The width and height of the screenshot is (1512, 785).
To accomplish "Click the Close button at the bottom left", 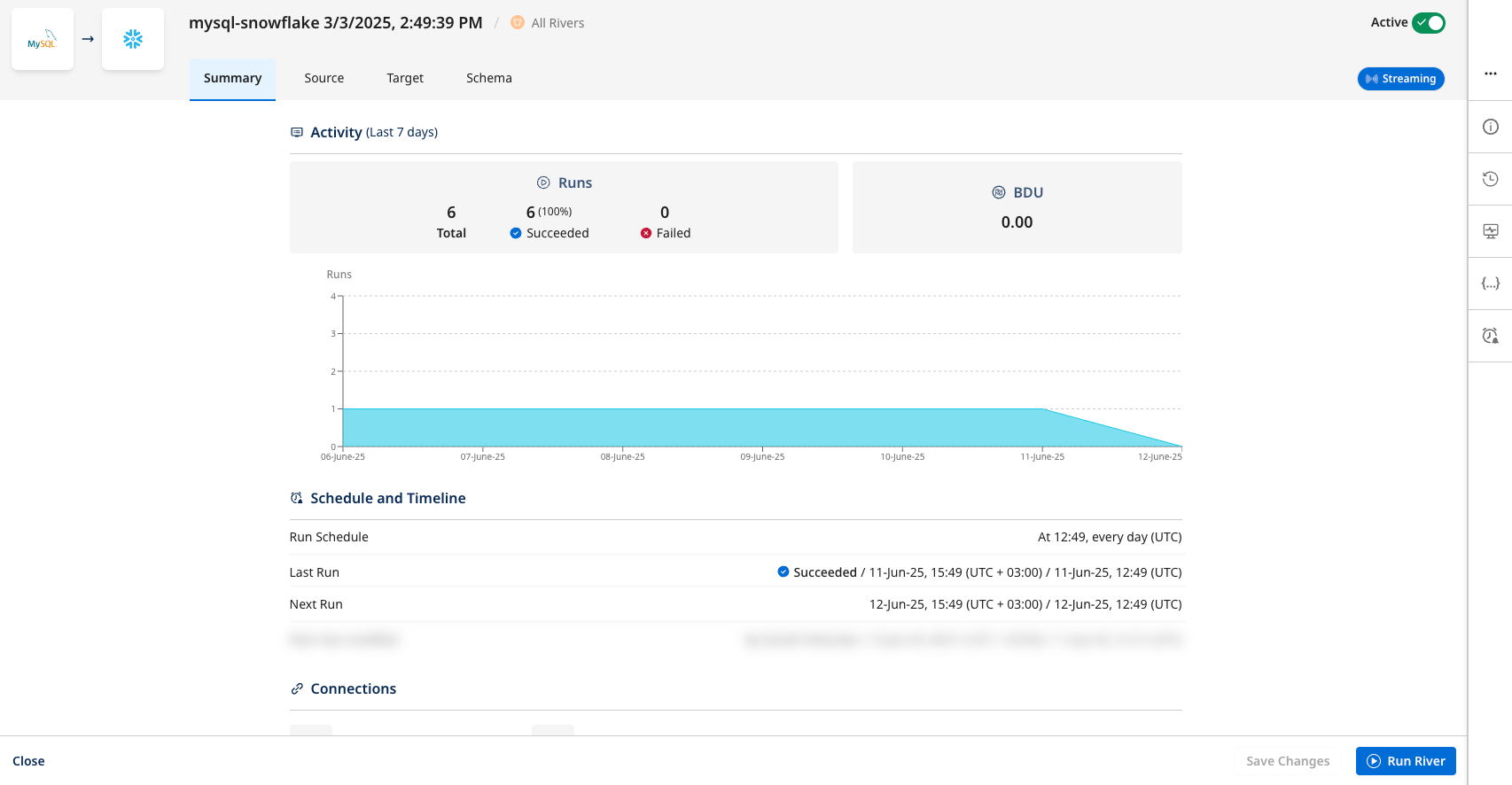I will [28, 761].
